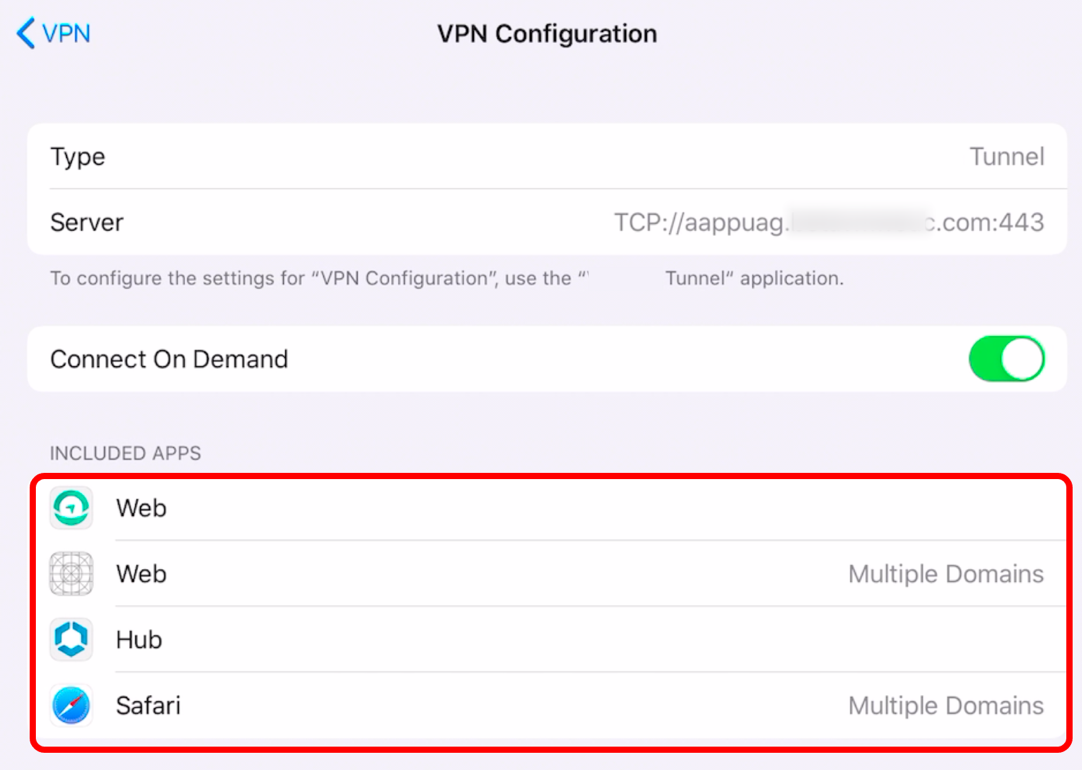Select the Safari app name
This screenshot has width=1082, height=770.
[x=149, y=706]
